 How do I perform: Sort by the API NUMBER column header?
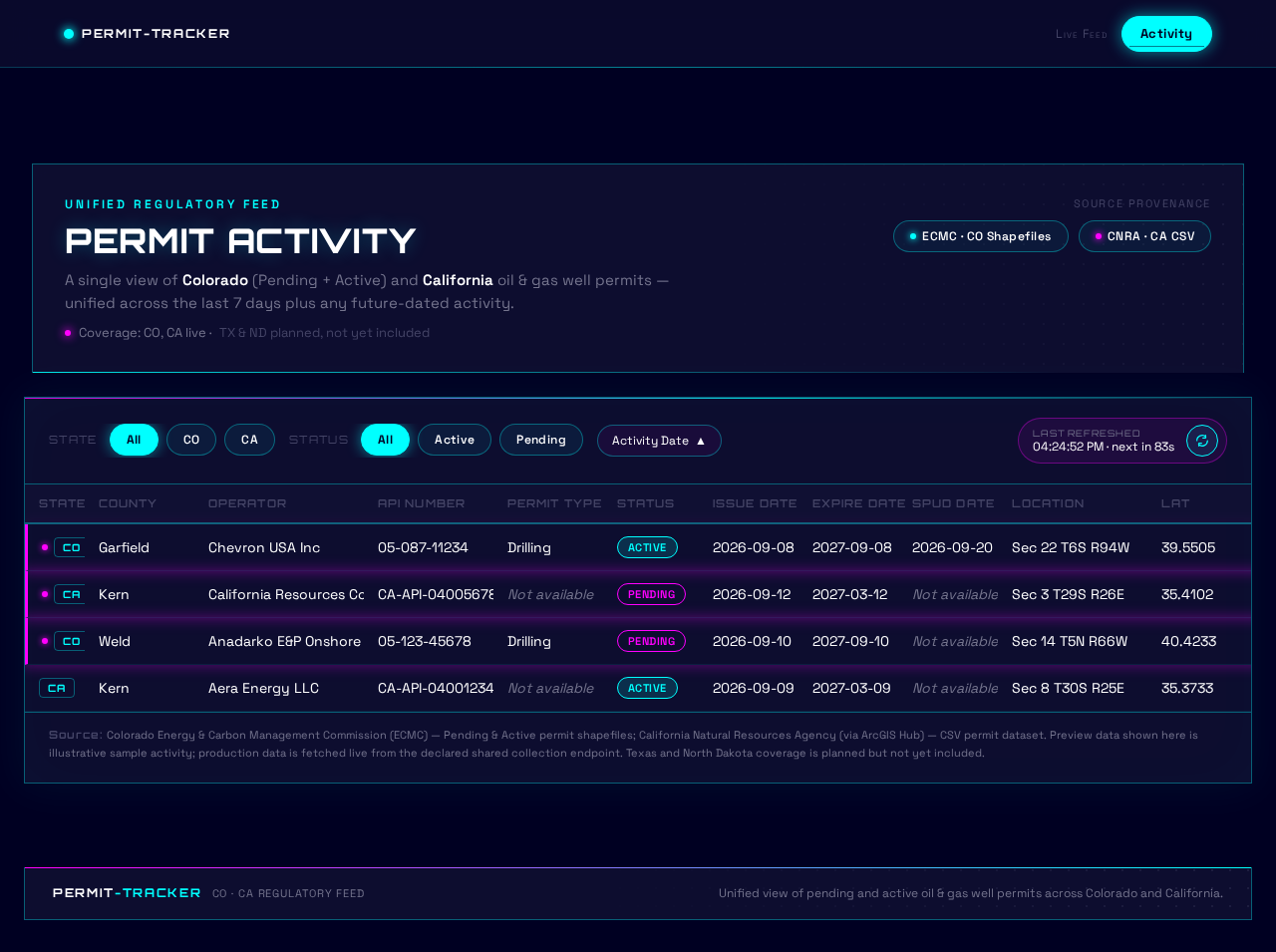click(x=421, y=503)
